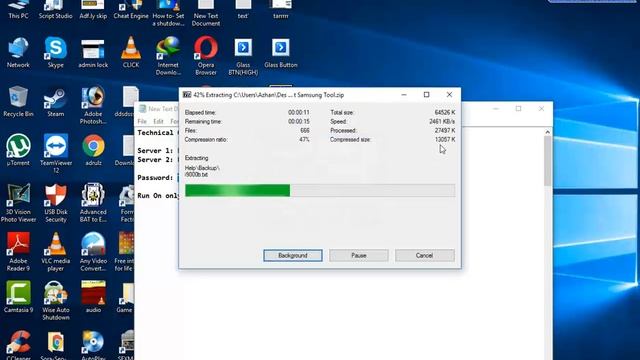640x360 pixels.
Task: Launch Steam from desktop
Action: [x=56, y=102]
